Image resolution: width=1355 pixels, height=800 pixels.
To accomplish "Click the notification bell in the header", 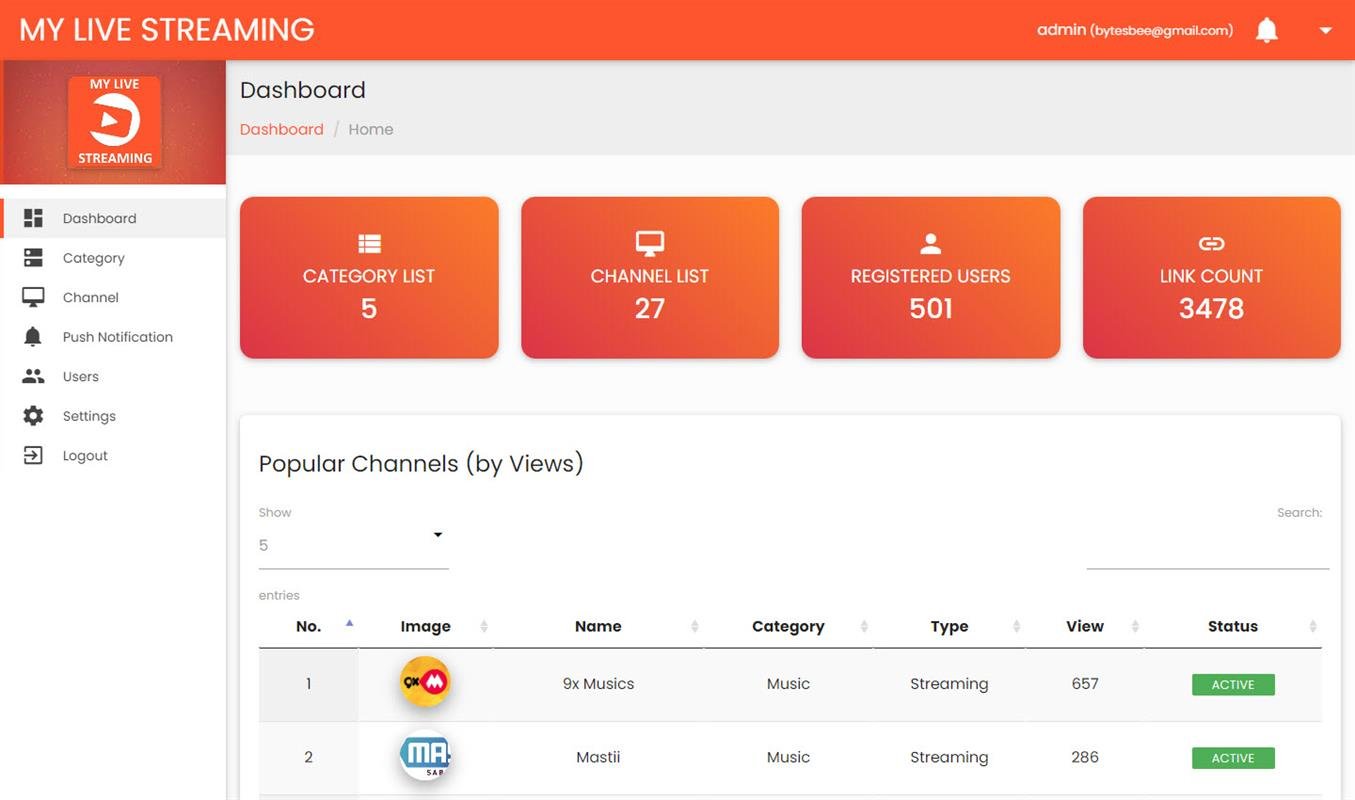I will click(1266, 29).
